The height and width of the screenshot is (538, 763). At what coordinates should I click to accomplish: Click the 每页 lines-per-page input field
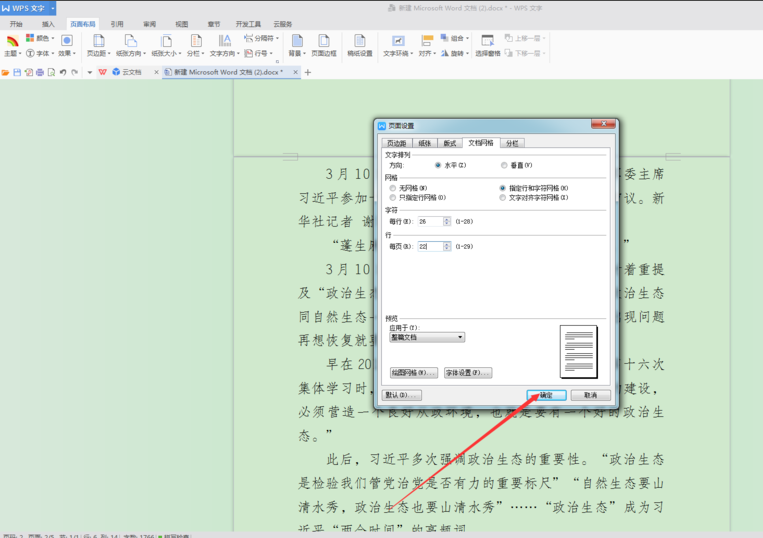point(432,246)
